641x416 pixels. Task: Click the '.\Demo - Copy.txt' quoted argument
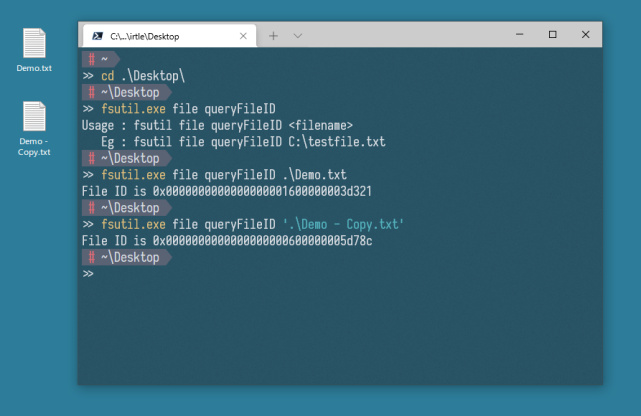tap(343, 224)
